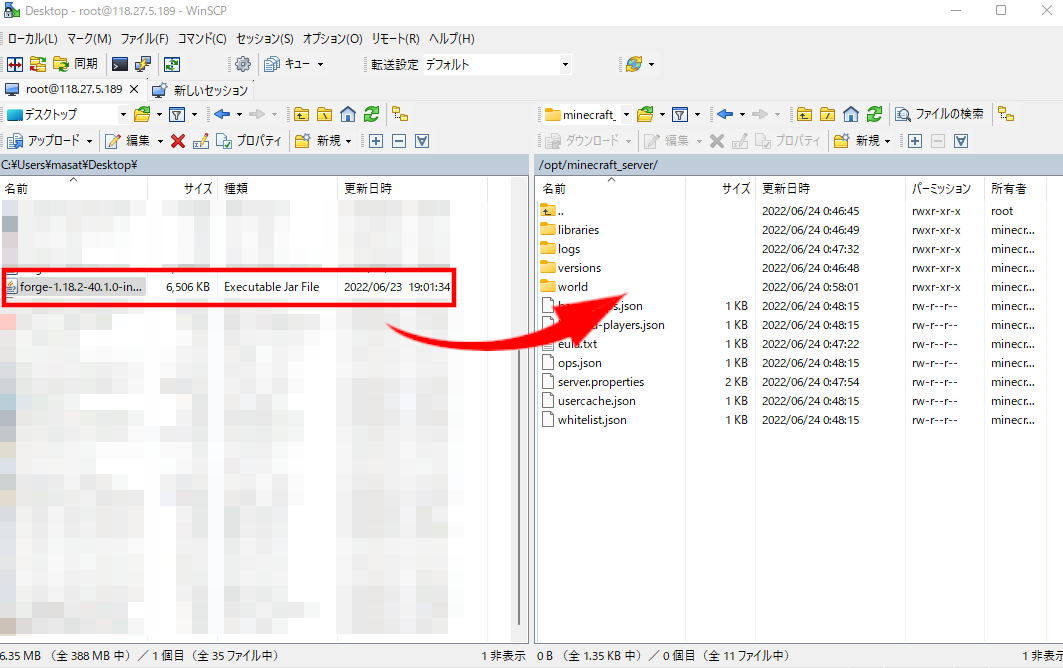Image resolution: width=1063 pixels, height=668 pixels.
Task: Open the 新しいセッション tab
Action: coord(201,90)
